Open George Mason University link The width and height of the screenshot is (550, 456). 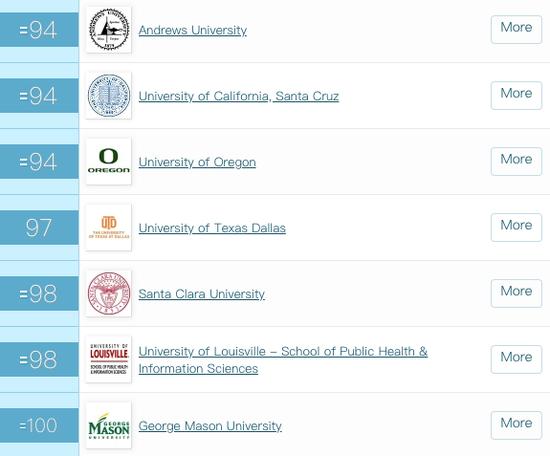210,426
